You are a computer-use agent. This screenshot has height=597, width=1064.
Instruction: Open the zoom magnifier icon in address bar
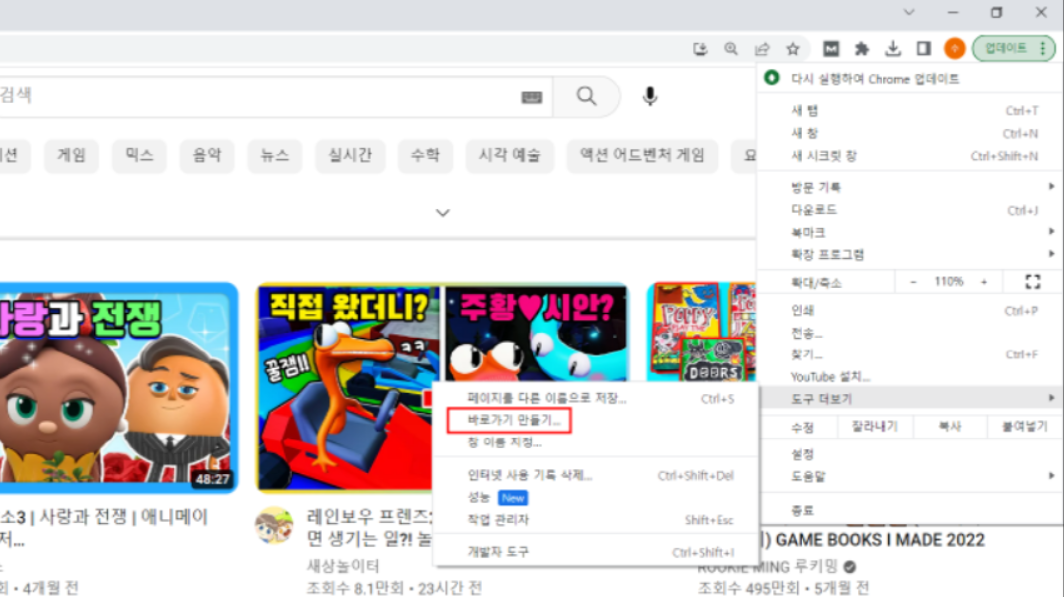click(x=731, y=49)
